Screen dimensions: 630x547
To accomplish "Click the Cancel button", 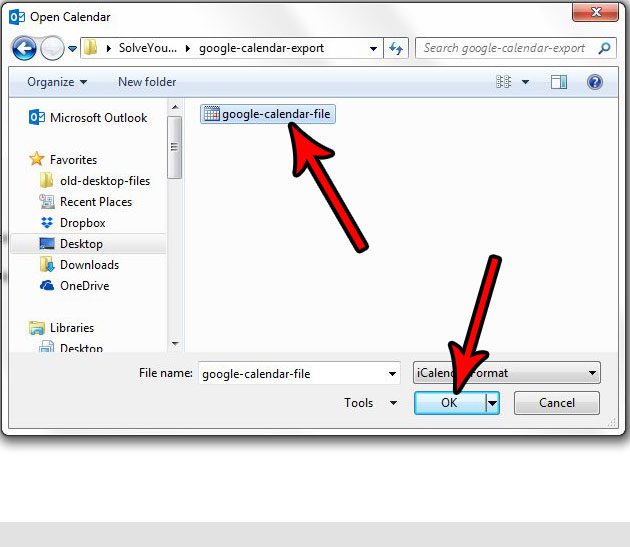I will (557, 403).
